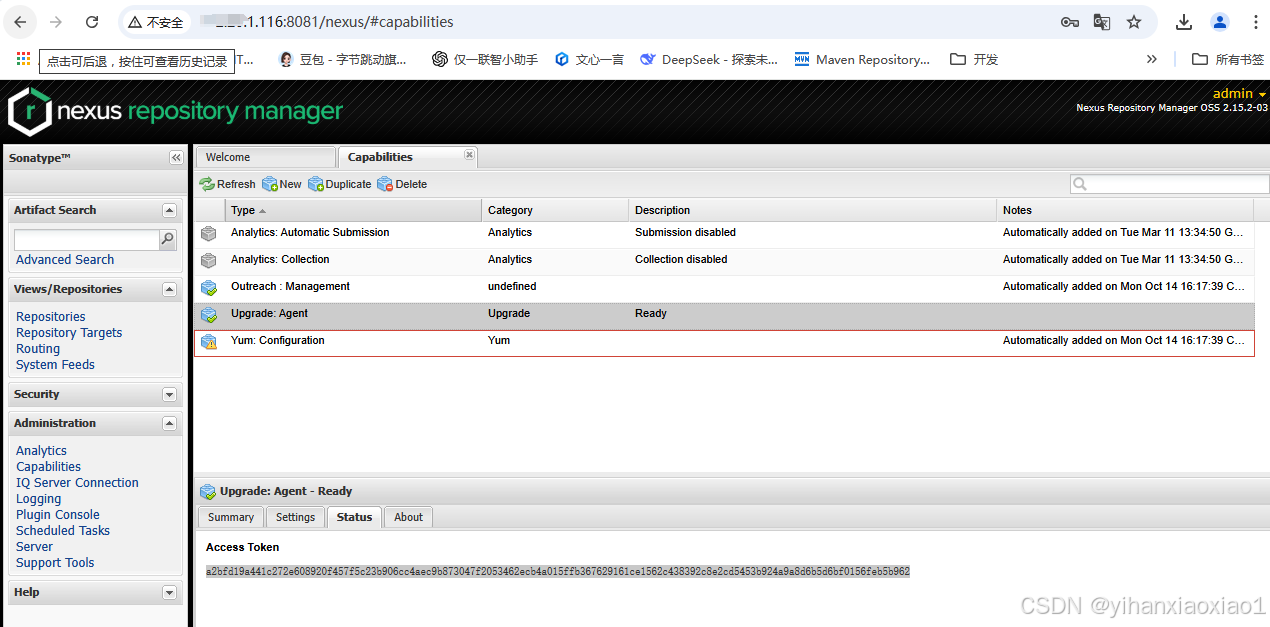Click Analytics: Collection row icon
This screenshot has width=1270, height=627.
[x=209, y=261]
